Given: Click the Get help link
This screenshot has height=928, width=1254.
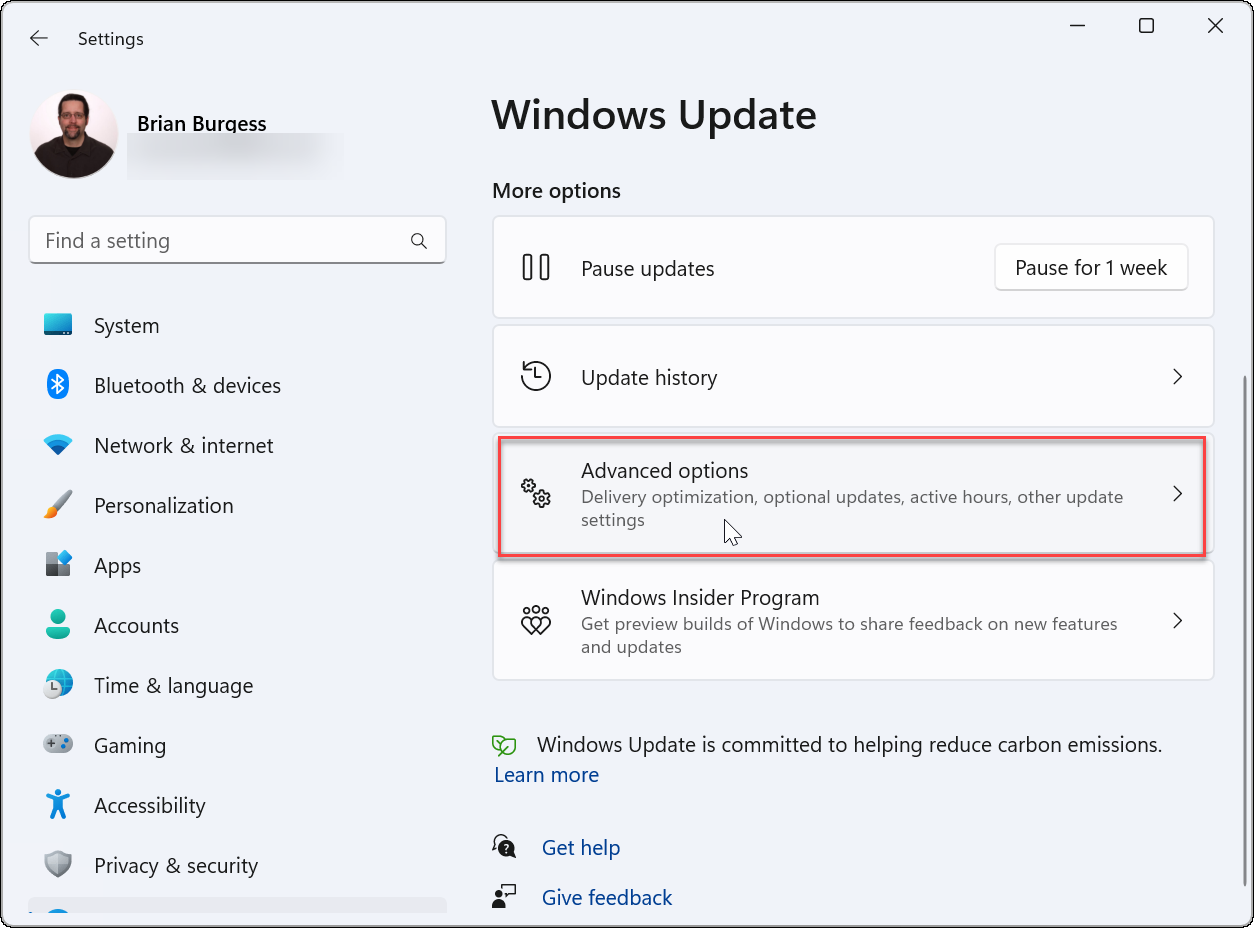Looking at the screenshot, I should pyautogui.click(x=581, y=847).
